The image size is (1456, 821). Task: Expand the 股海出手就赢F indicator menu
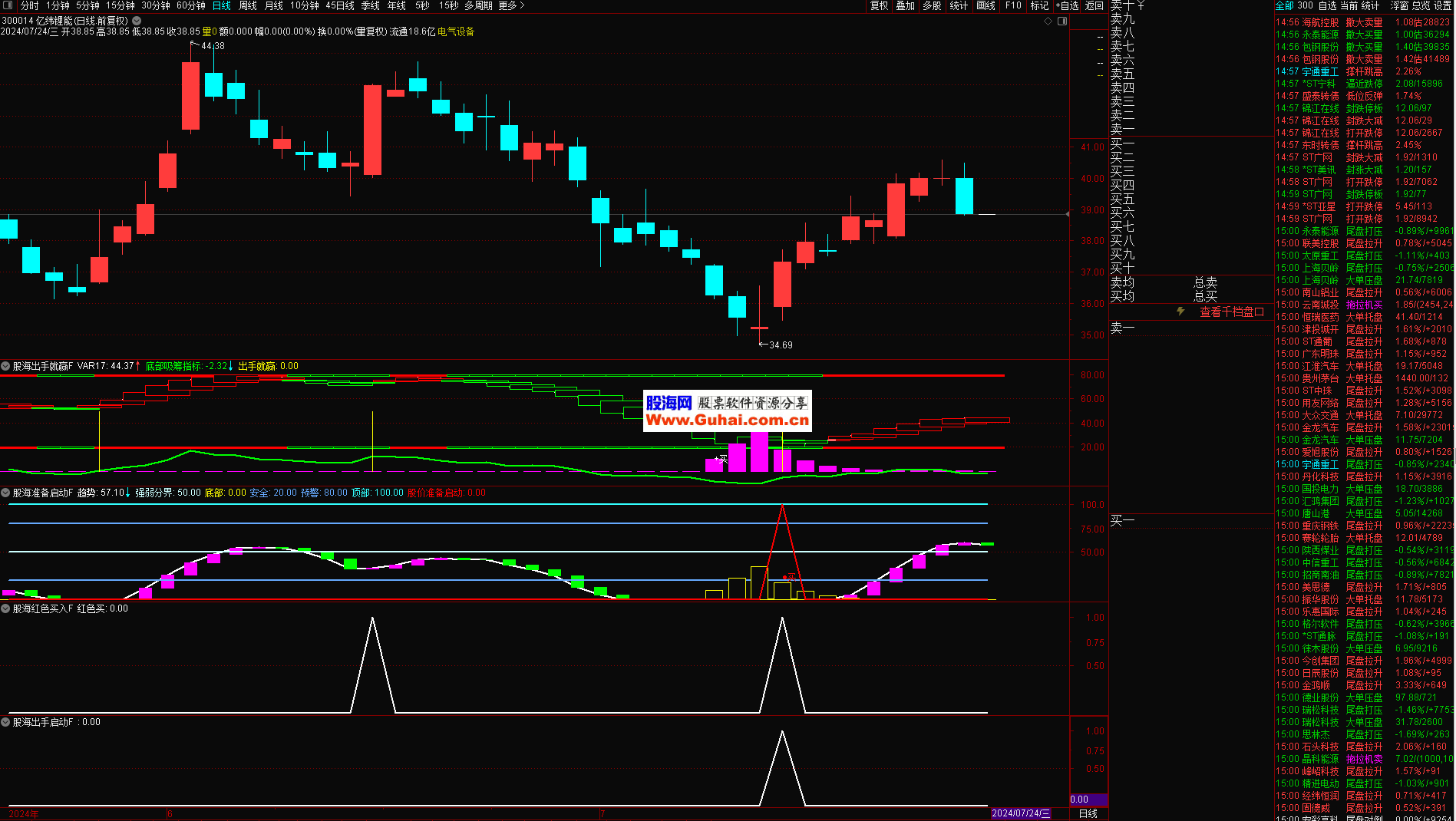pyautogui.click(x=5, y=366)
